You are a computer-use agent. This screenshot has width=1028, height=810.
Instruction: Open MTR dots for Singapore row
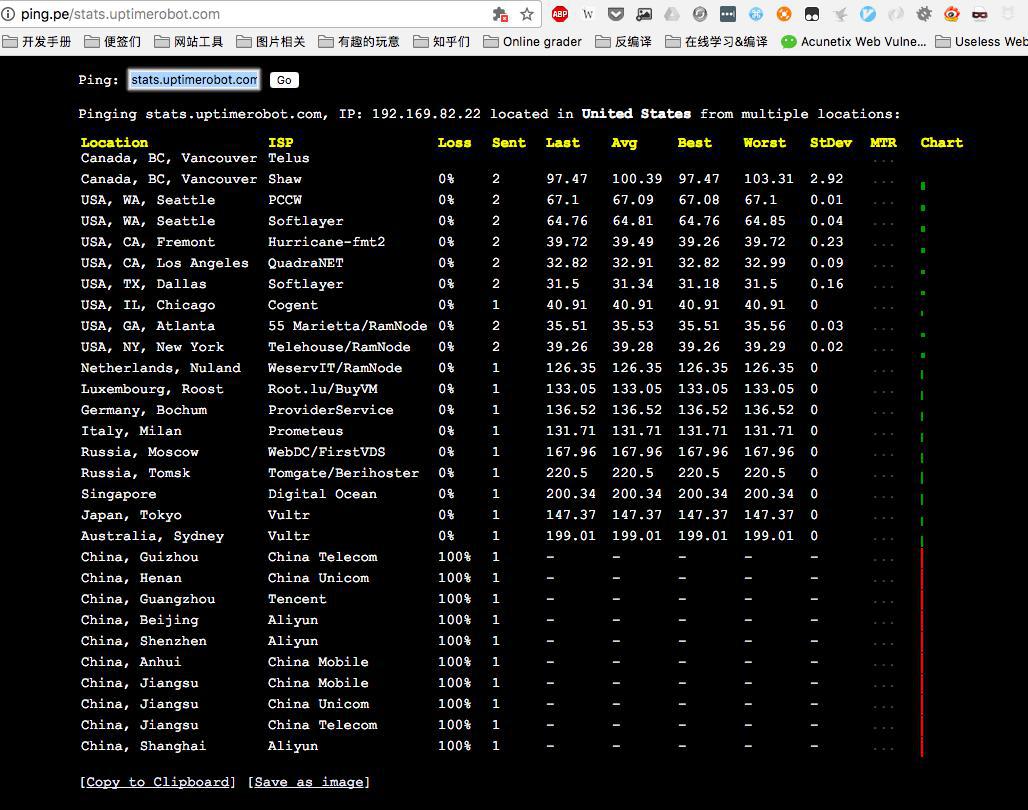[883, 496]
